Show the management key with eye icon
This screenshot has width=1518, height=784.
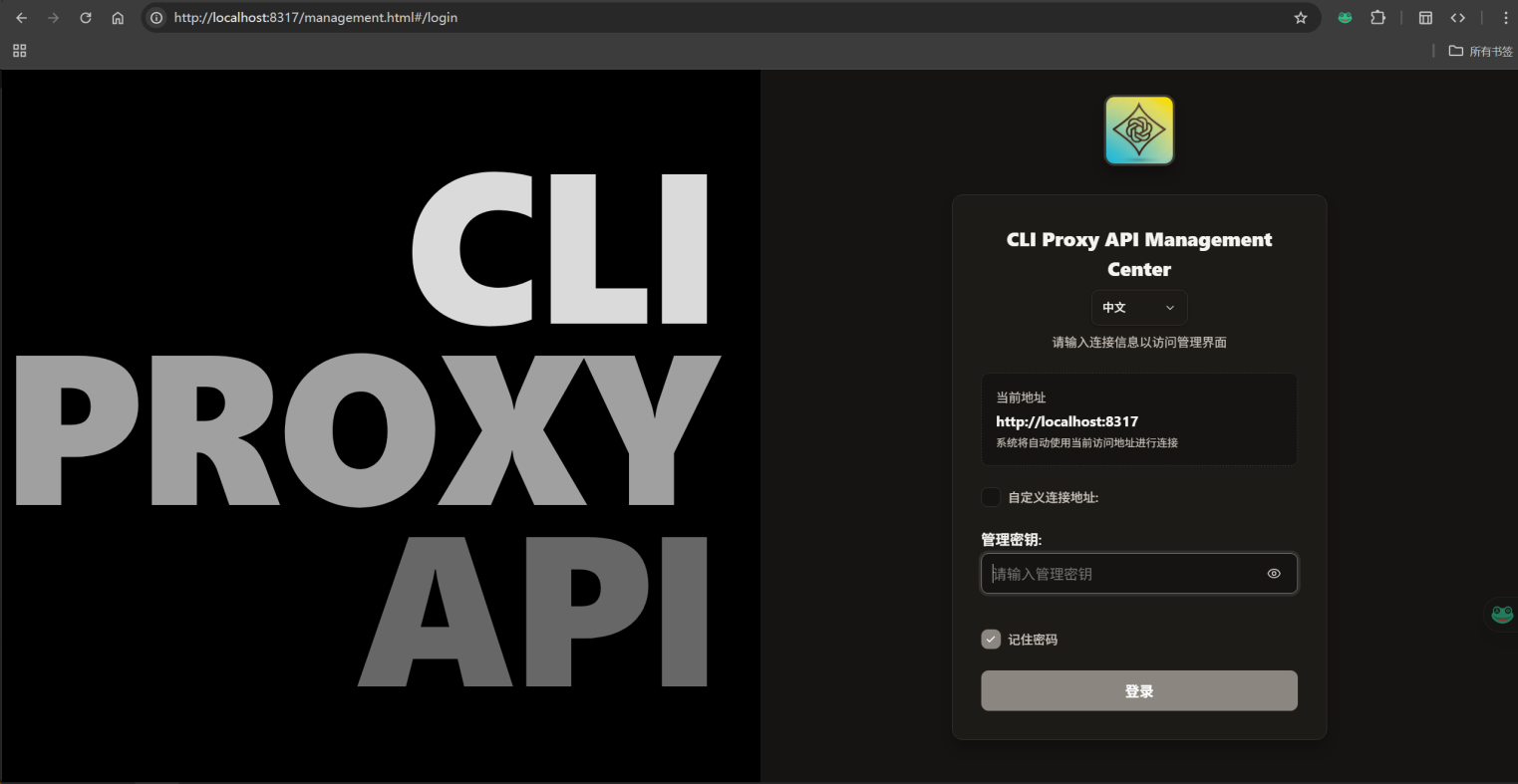(x=1274, y=574)
